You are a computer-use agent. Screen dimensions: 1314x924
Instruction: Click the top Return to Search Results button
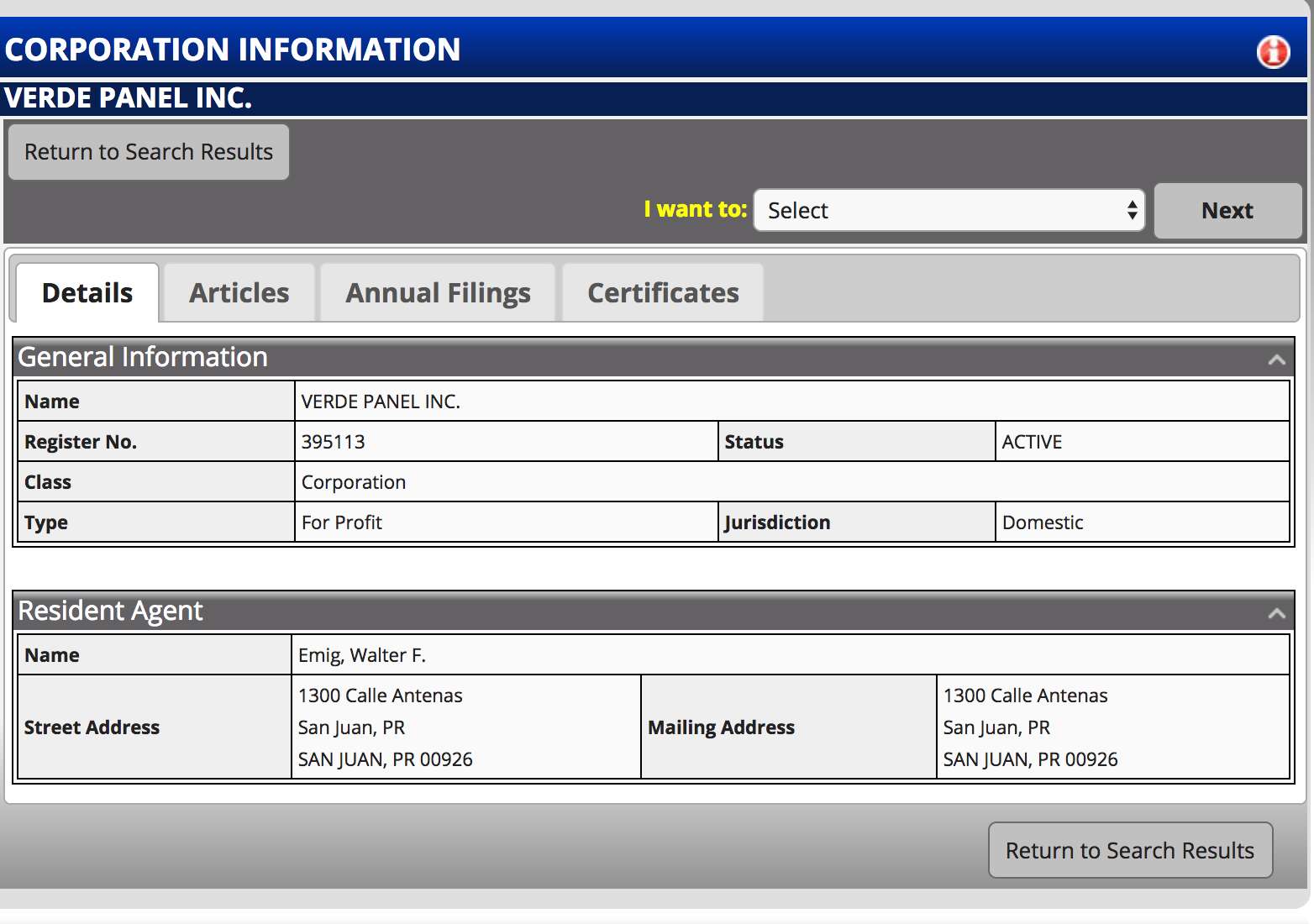pyautogui.click(x=149, y=152)
